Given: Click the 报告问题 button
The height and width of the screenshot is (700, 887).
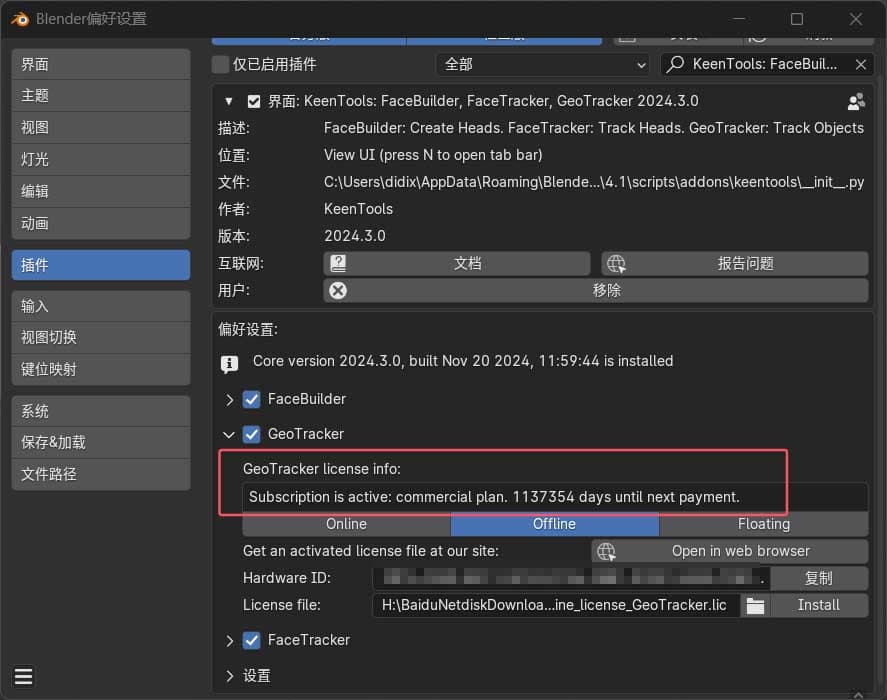Looking at the screenshot, I should pyautogui.click(x=735, y=263).
